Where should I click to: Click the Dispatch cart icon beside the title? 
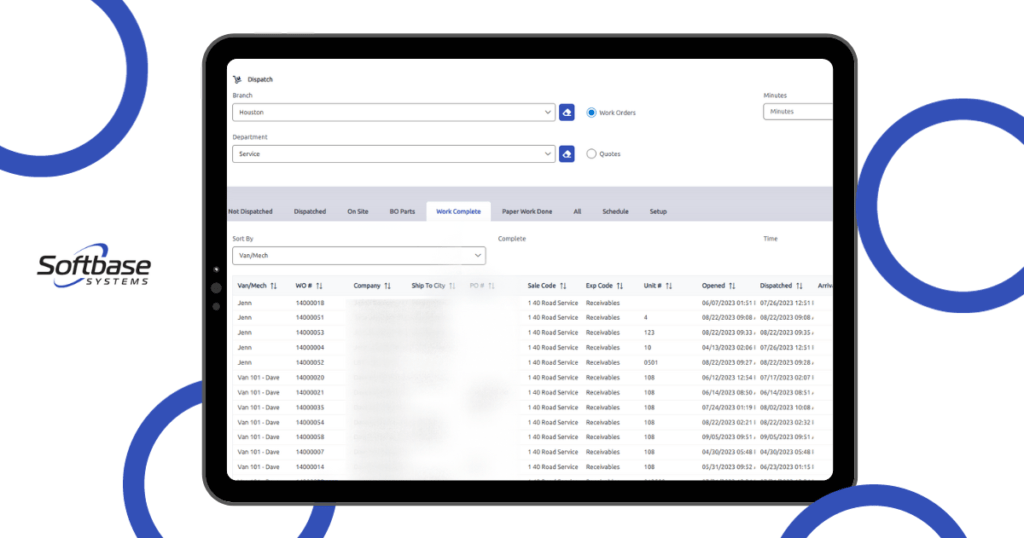(237, 80)
